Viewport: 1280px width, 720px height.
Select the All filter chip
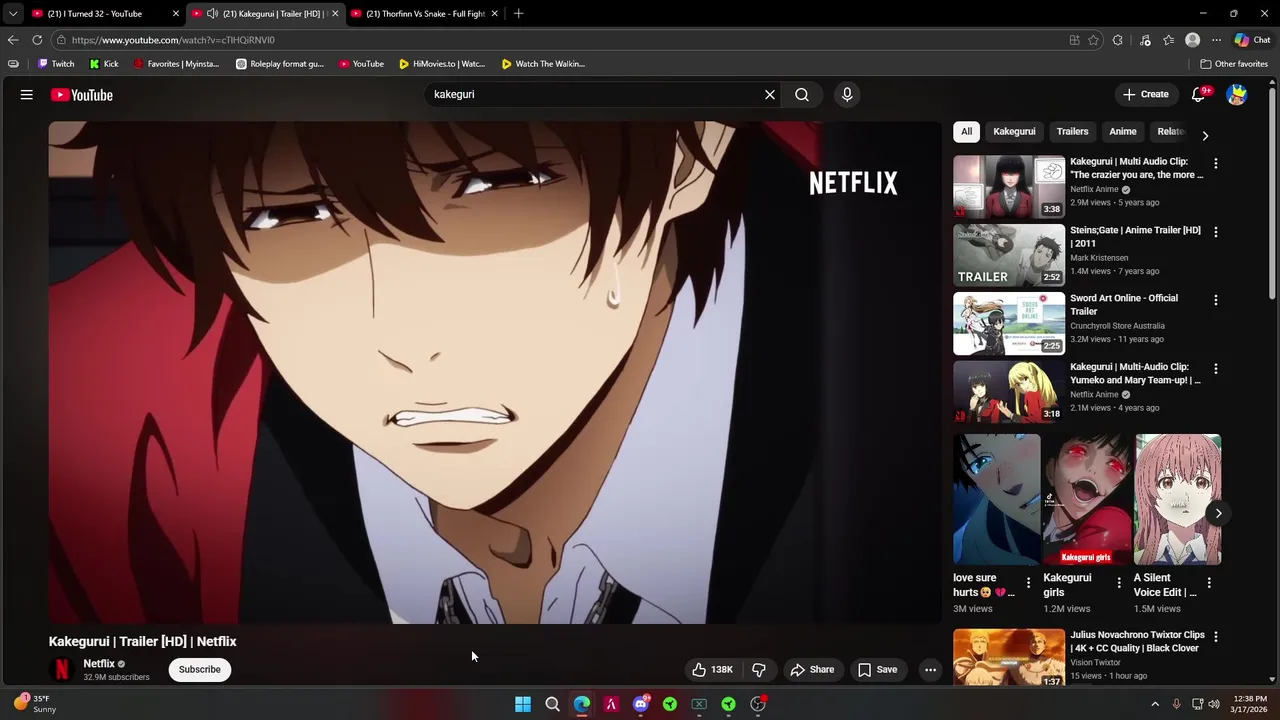coord(966,131)
